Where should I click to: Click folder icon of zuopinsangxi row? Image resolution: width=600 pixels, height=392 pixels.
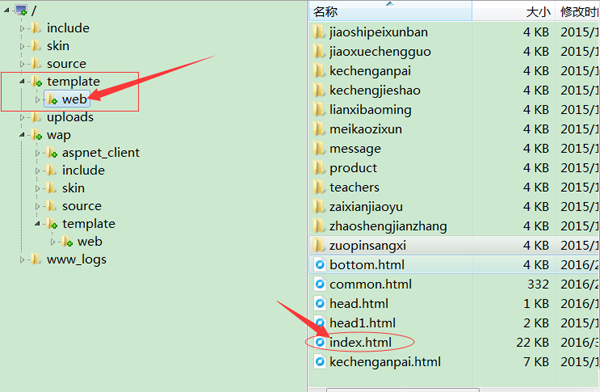pos(318,245)
